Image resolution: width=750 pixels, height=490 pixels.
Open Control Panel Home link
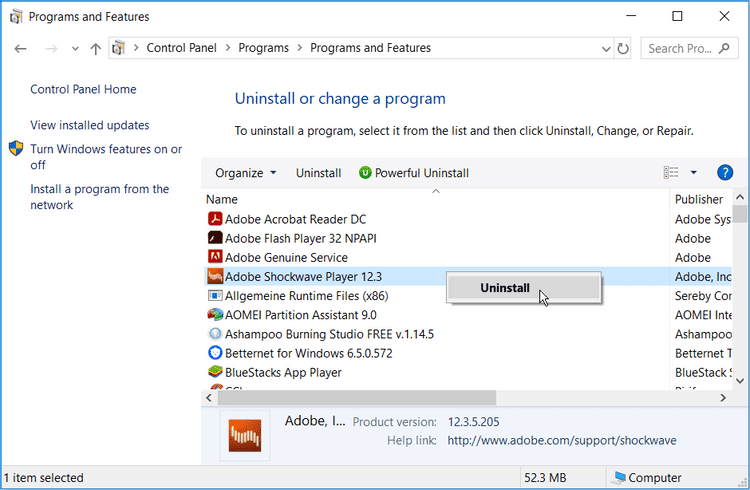coord(83,89)
